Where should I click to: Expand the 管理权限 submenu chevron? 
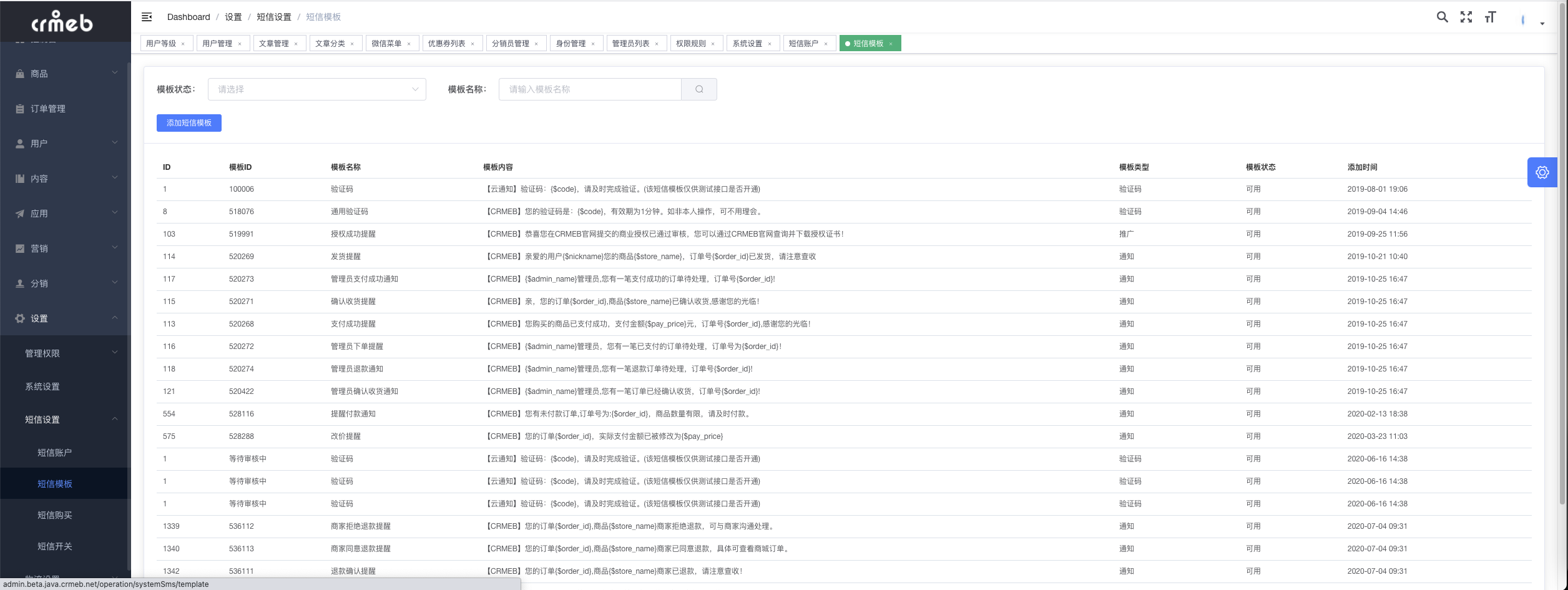[115, 353]
